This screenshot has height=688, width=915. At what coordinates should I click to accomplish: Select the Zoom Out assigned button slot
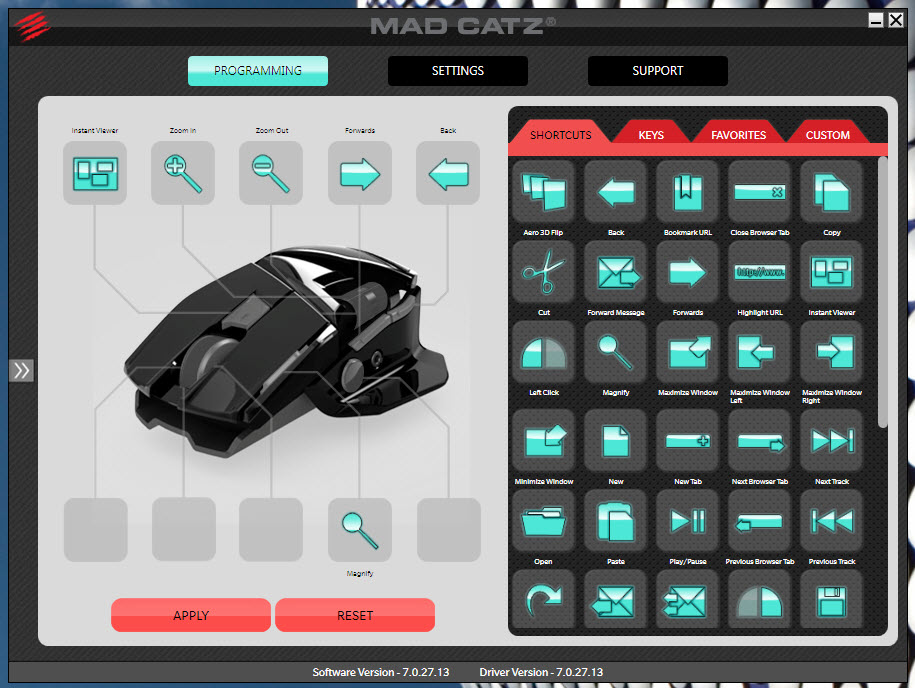click(271, 173)
